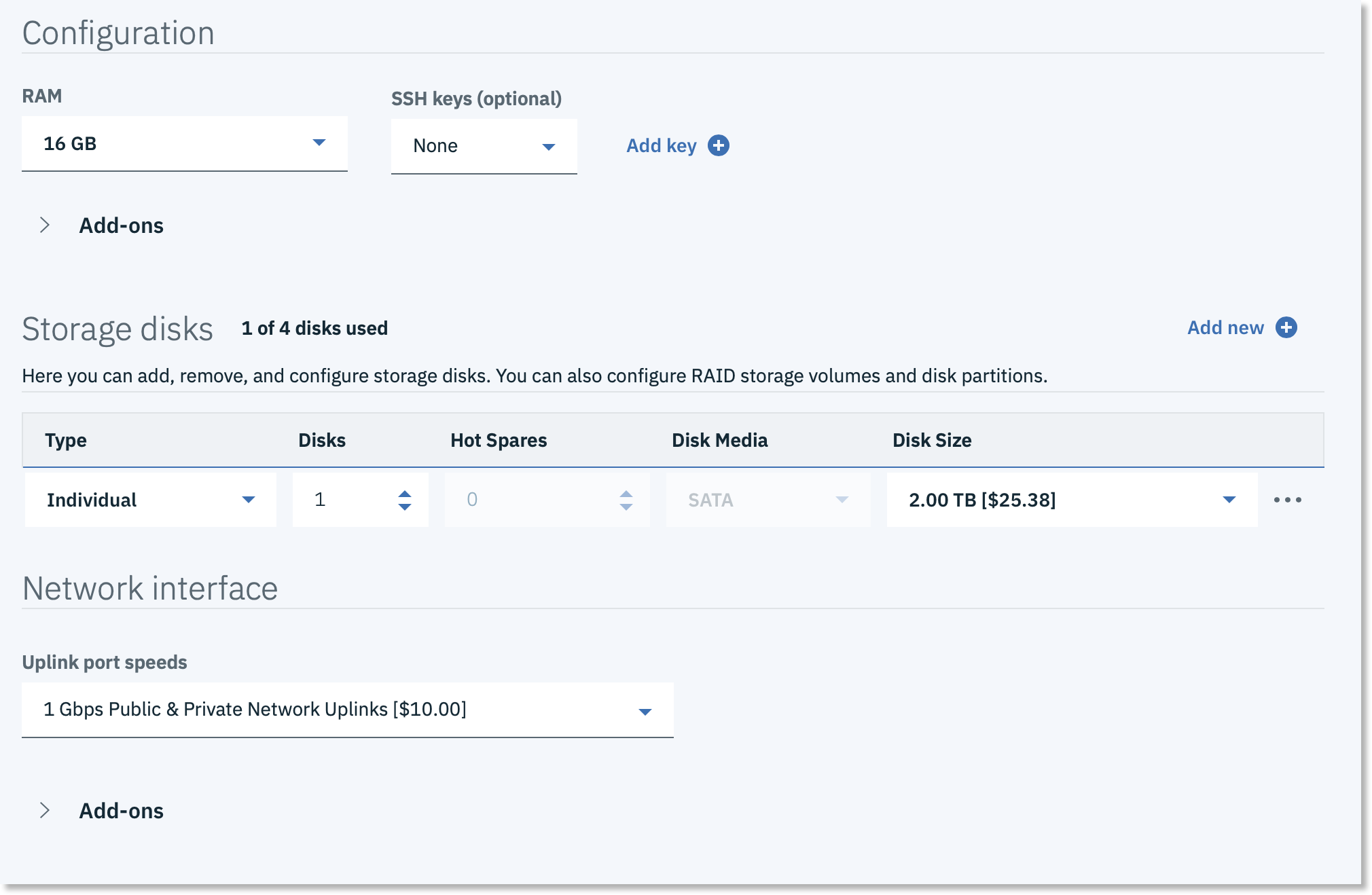This screenshot has width=1372, height=895.
Task: Click the Disk Size column header
Action: click(932, 440)
